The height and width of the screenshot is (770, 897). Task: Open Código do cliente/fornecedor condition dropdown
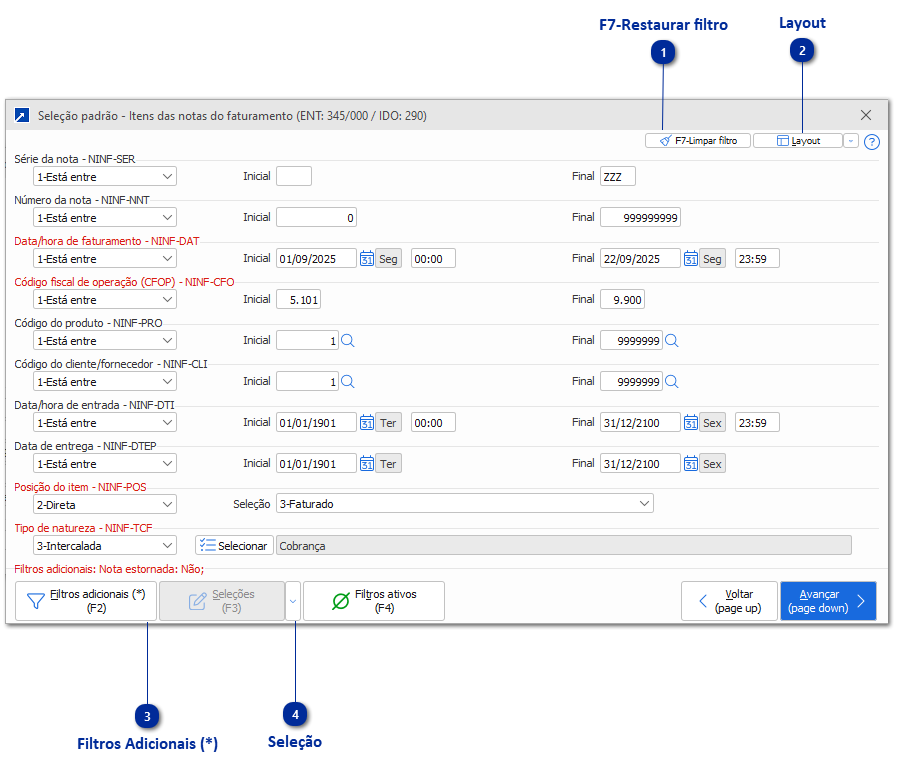pyautogui.click(x=105, y=382)
